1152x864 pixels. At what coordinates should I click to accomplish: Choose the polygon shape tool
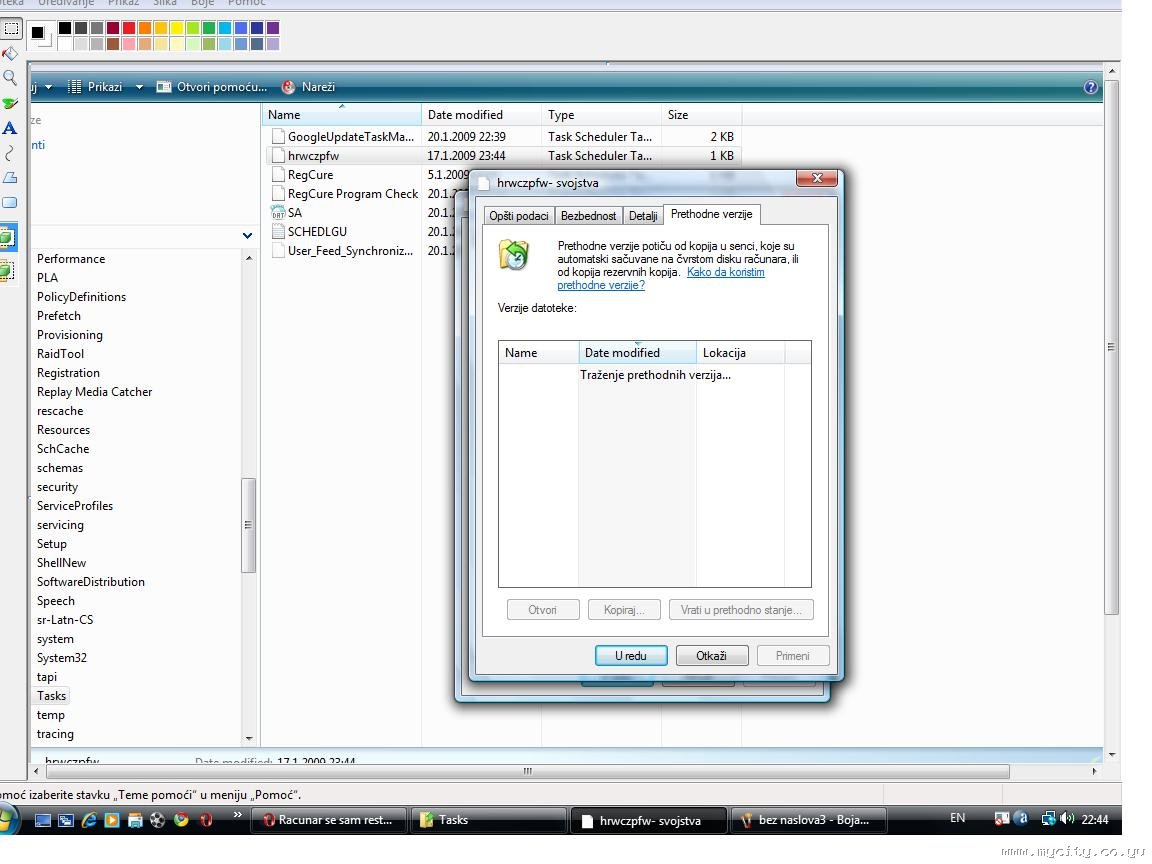[10, 178]
